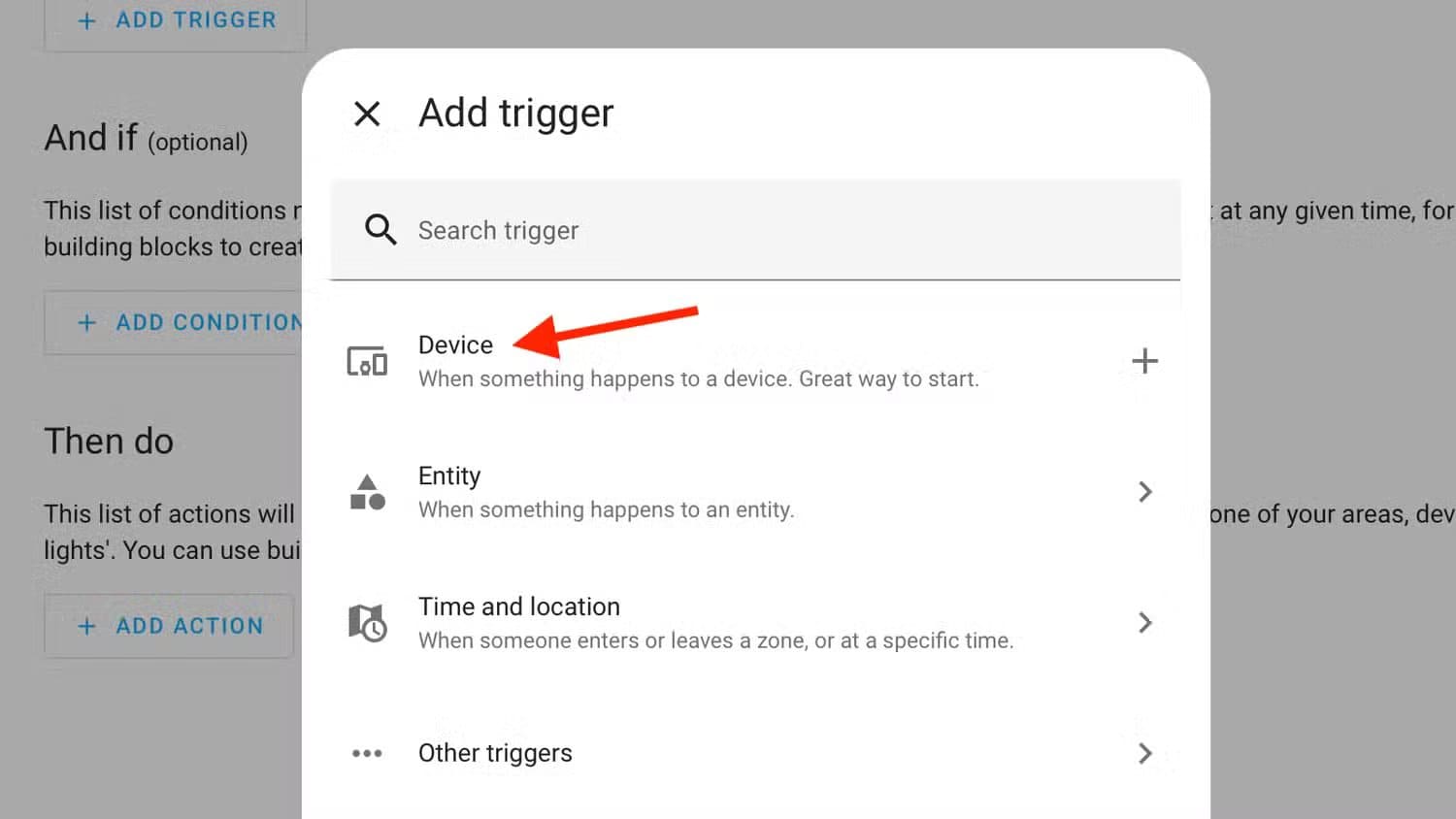Viewport: 1456px width, 819px height.
Task: Click the 'Then do' heading in background
Action: click(x=109, y=442)
